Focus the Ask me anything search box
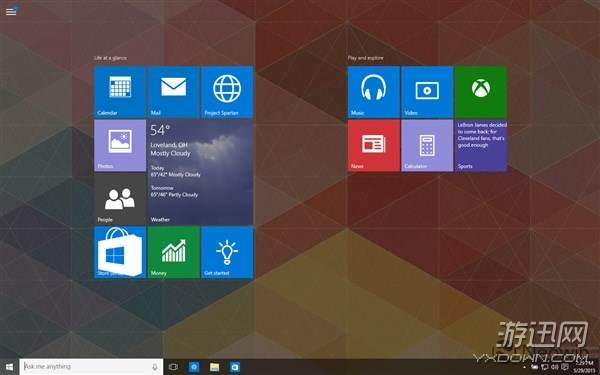Image resolution: width=600 pixels, height=375 pixels. coord(91,367)
